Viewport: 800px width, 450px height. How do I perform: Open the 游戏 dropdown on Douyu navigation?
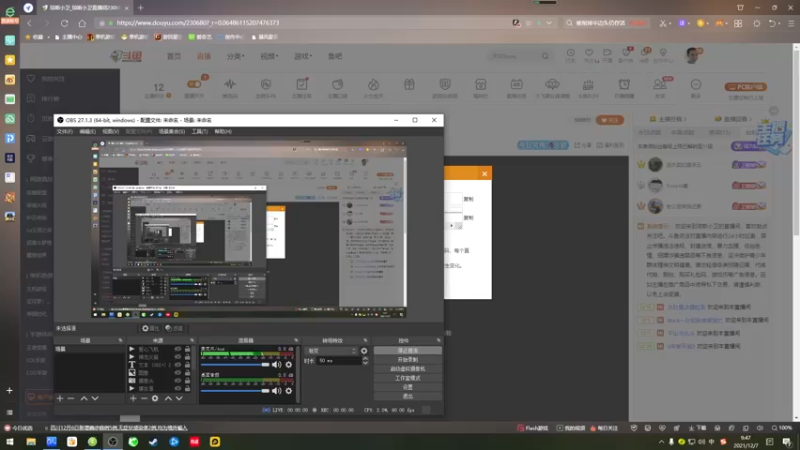click(303, 56)
